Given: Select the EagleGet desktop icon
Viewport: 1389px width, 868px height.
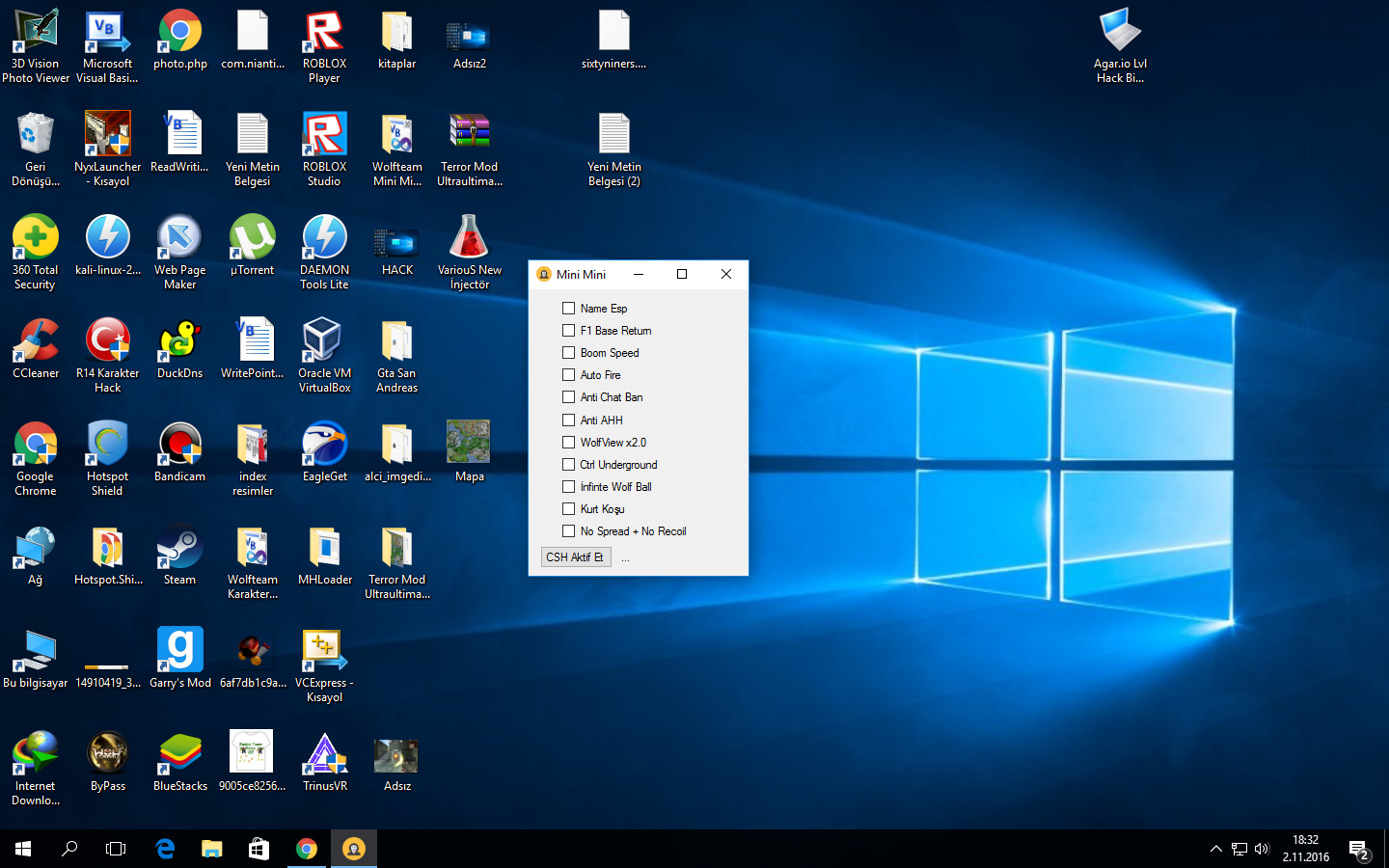Looking at the screenshot, I should tap(324, 452).
